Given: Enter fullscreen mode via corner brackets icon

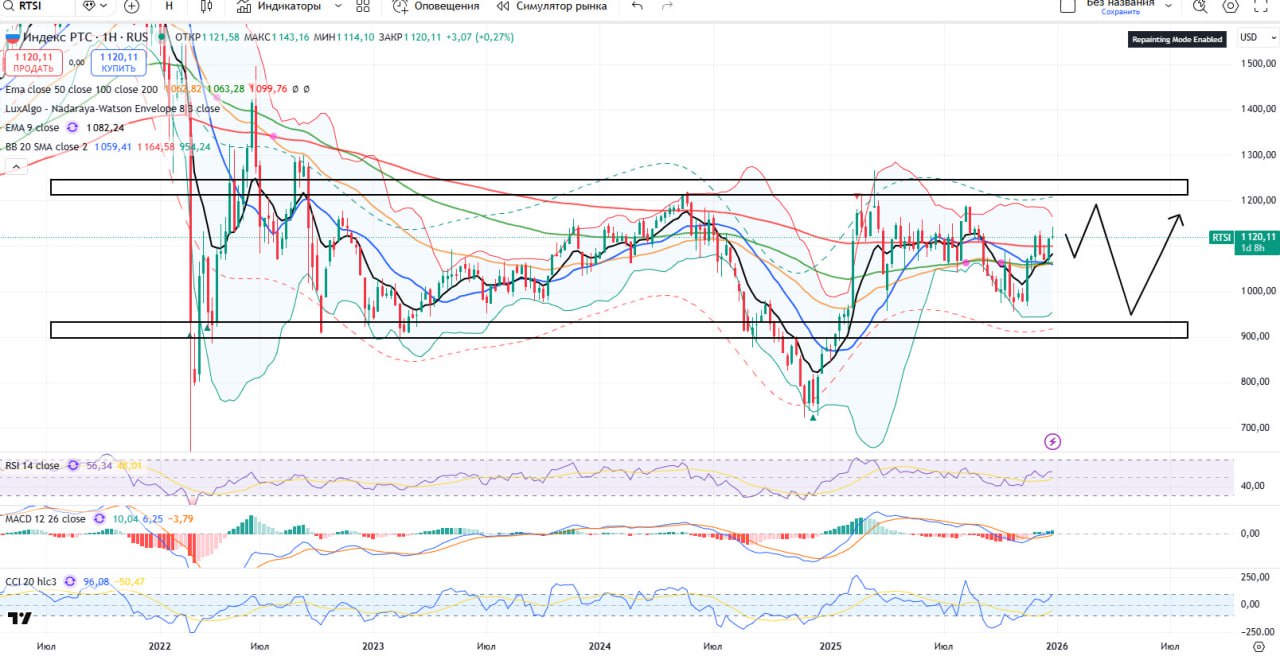Looking at the screenshot, I should coord(1262,6).
